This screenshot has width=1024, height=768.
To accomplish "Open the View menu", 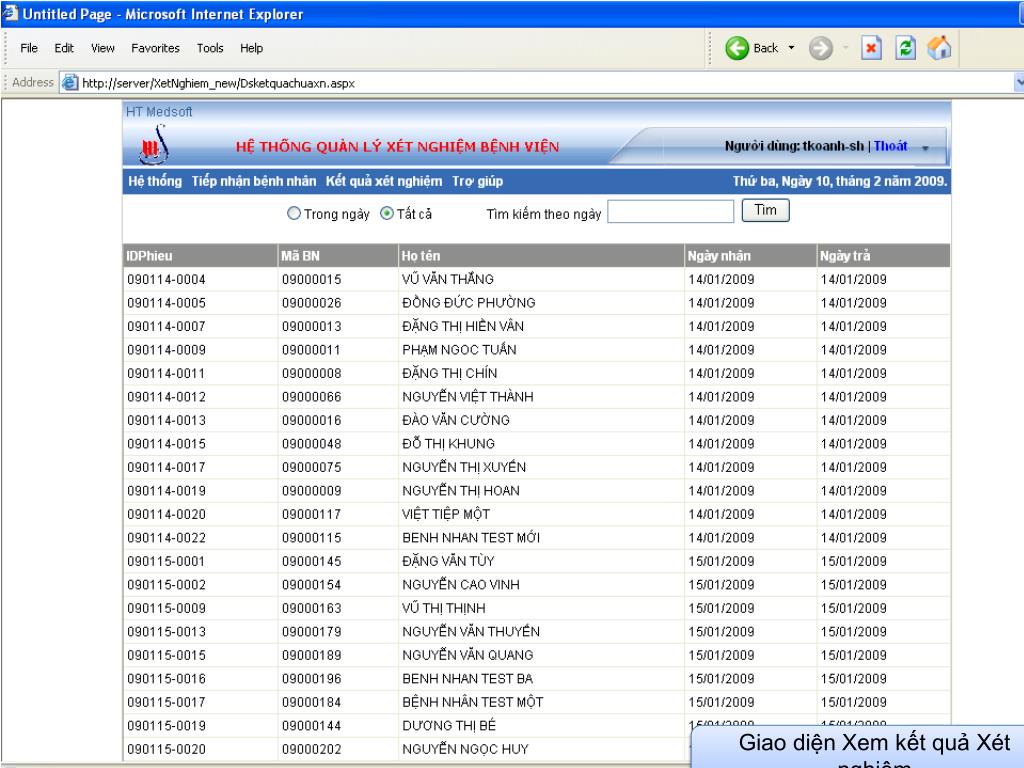I will pyautogui.click(x=103, y=48).
